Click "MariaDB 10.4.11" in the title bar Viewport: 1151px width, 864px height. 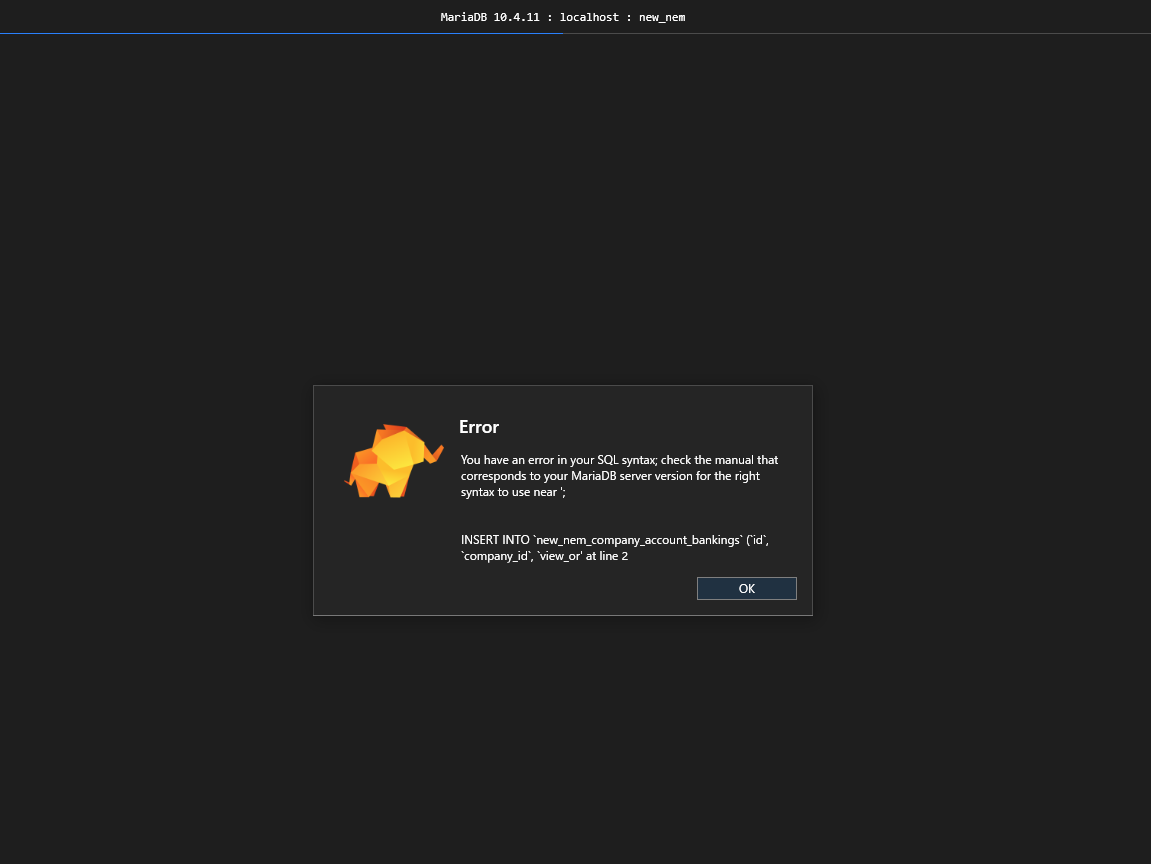coord(487,16)
